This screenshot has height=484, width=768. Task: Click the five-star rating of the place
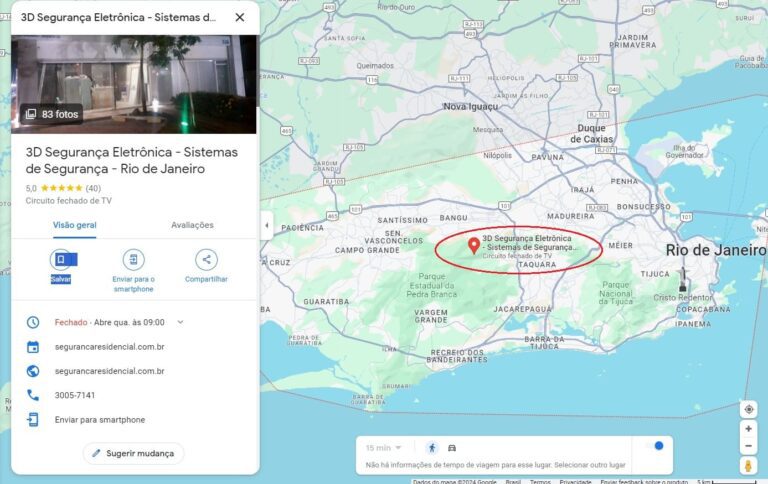pos(62,188)
